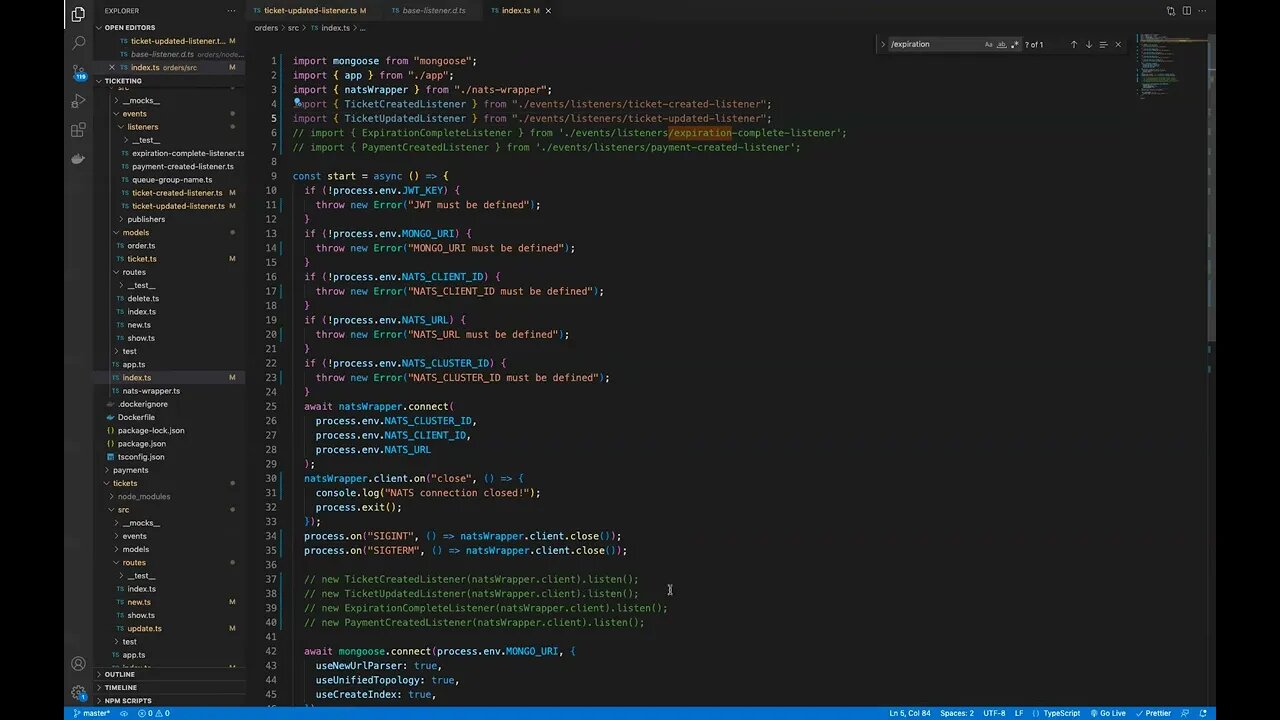
Task: Open the Search view in activity bar
Action: pyautogui.click(x=78, y=43)
